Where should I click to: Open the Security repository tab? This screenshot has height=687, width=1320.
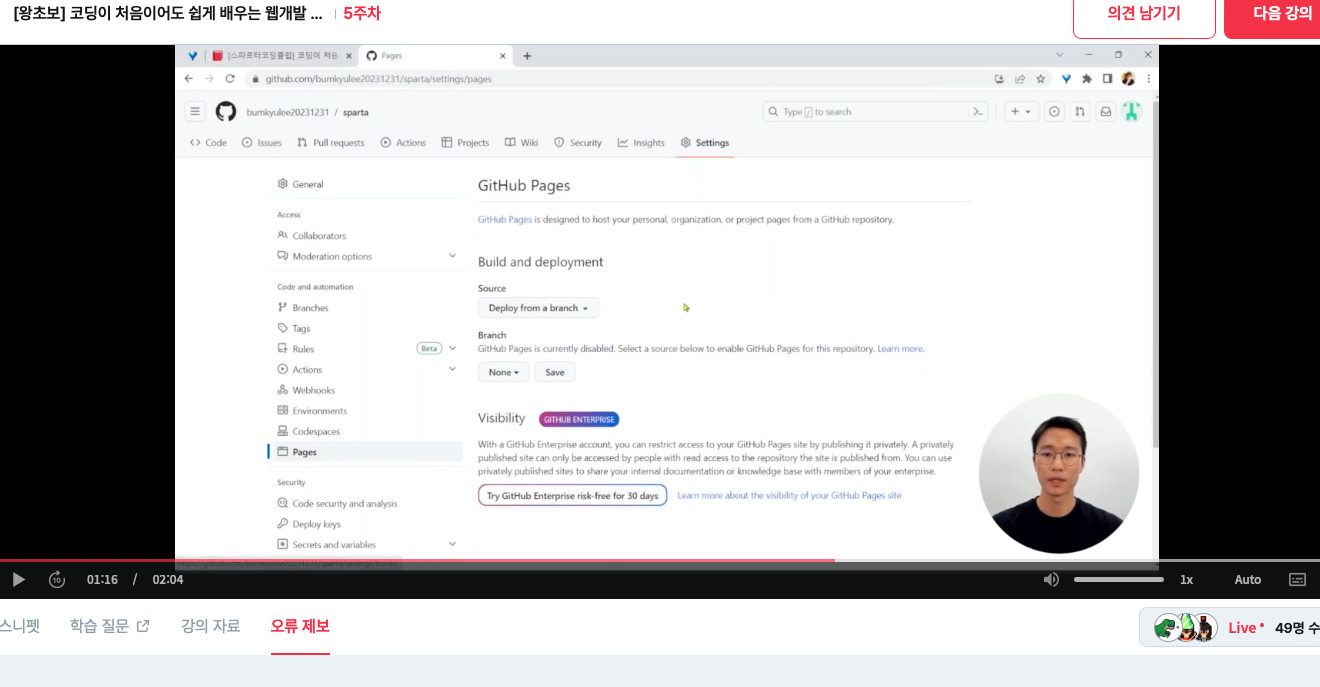(578, 143)
